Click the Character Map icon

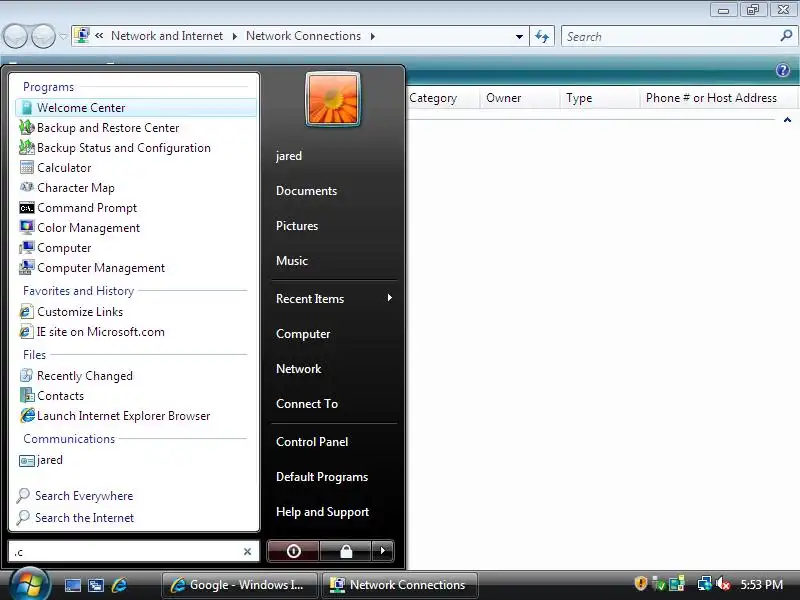[x=27, y=187]
